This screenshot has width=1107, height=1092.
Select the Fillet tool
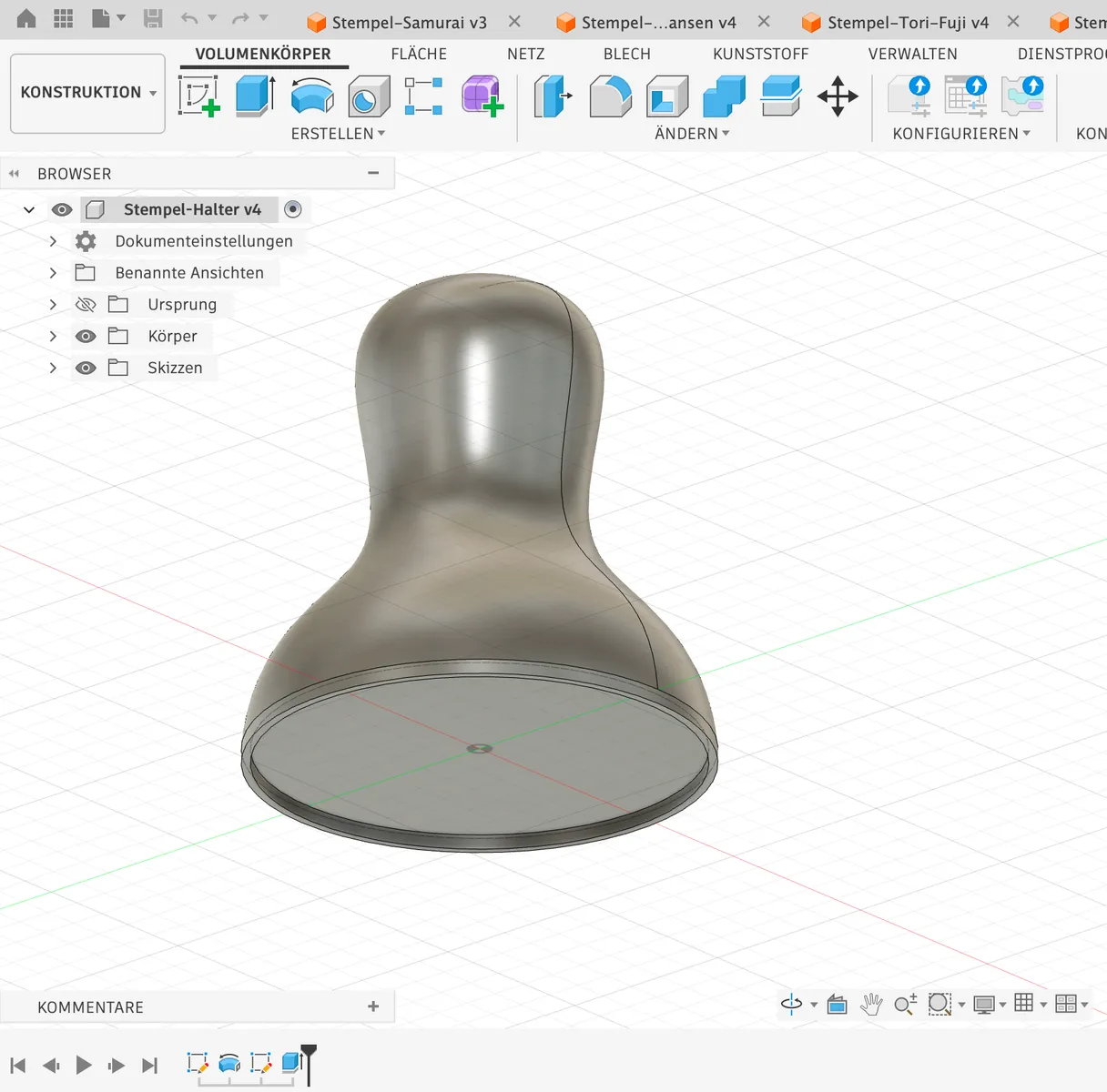pyautogui.click(x=610, y=96)
